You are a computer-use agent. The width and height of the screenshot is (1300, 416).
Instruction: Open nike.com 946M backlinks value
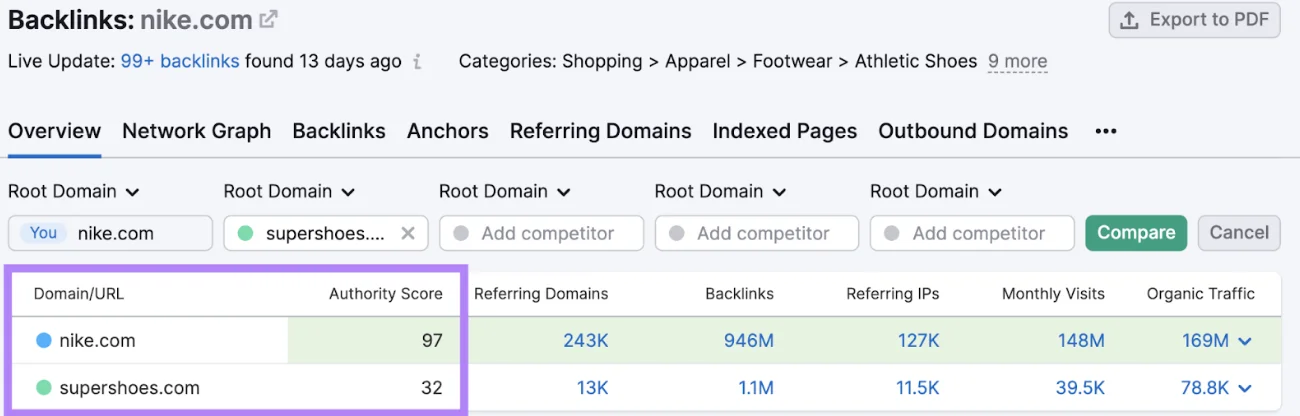click(x=749, y=341)
